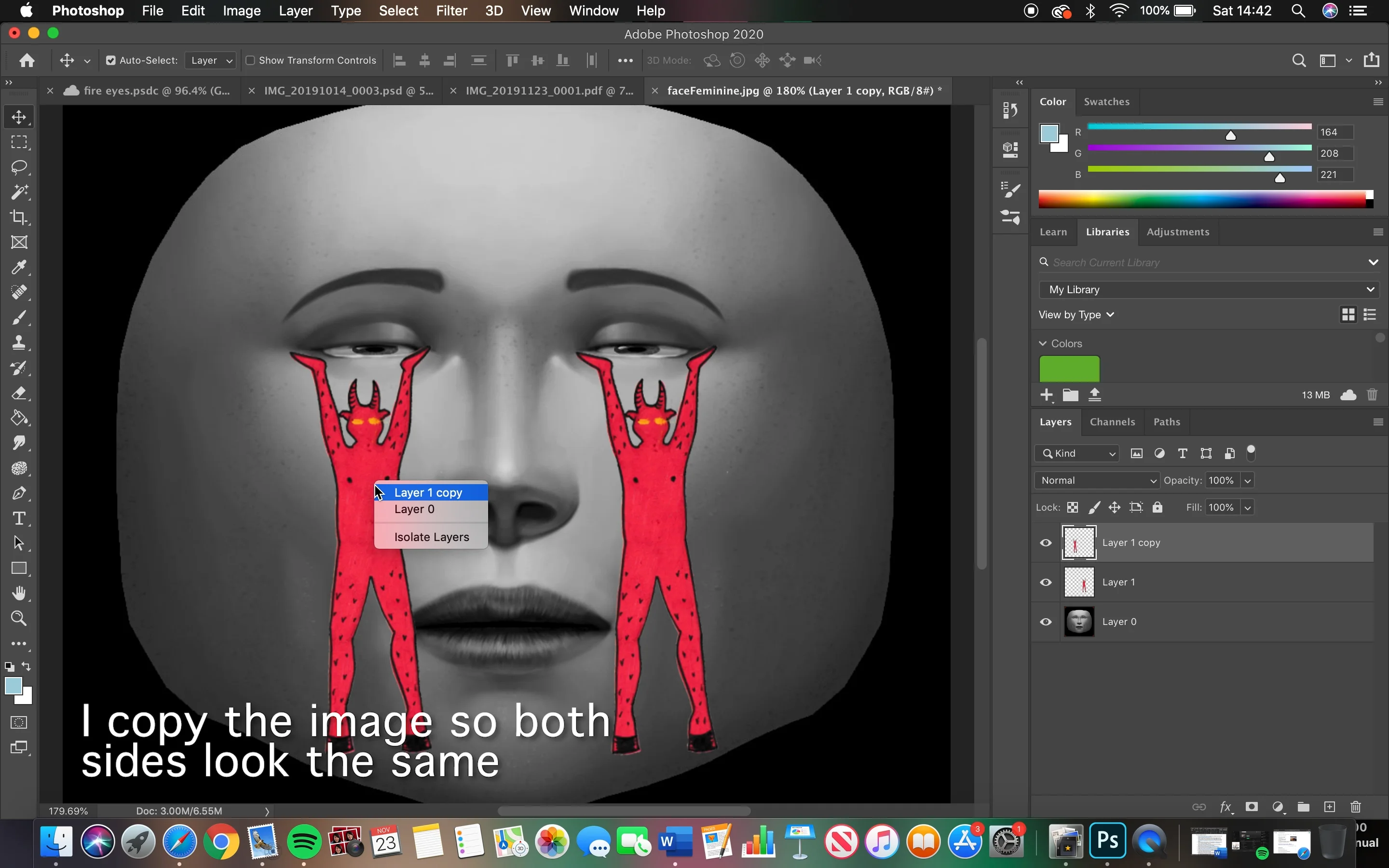
Task: Select the Clone Stamp tool
Action: click(x=19, y=343)
